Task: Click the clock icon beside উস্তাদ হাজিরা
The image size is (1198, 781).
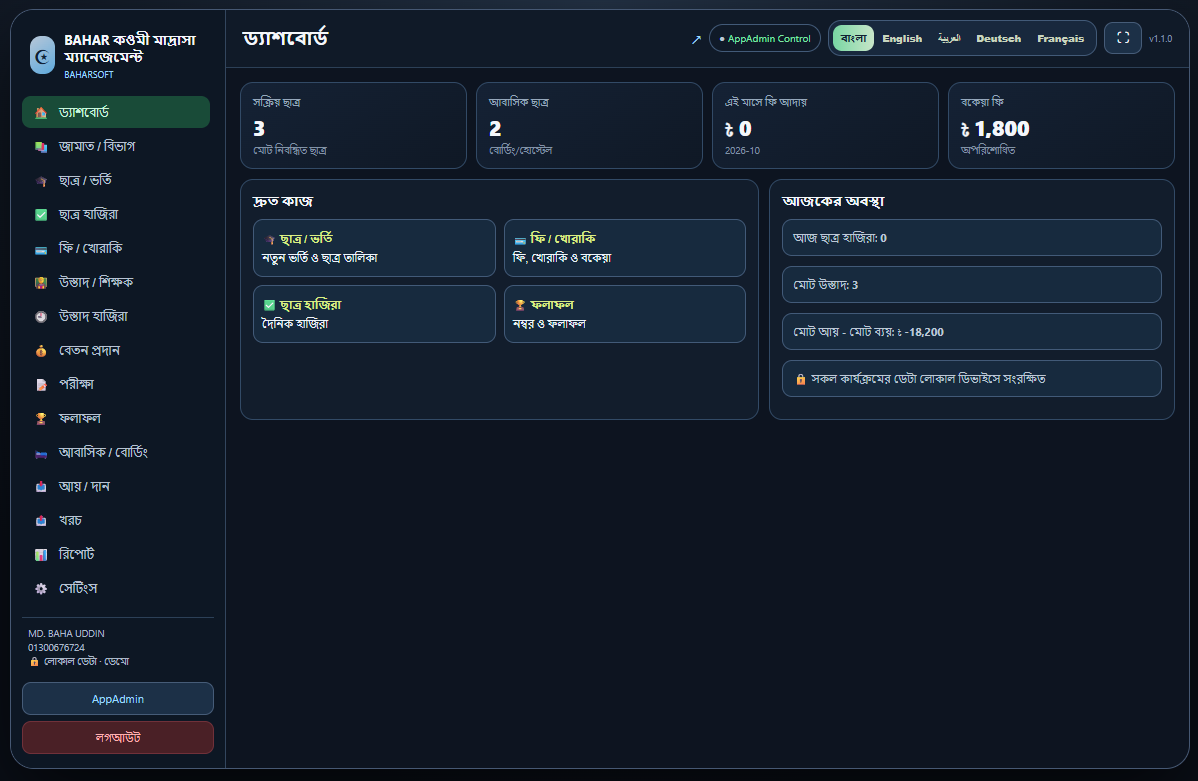Action: (41, 316)
